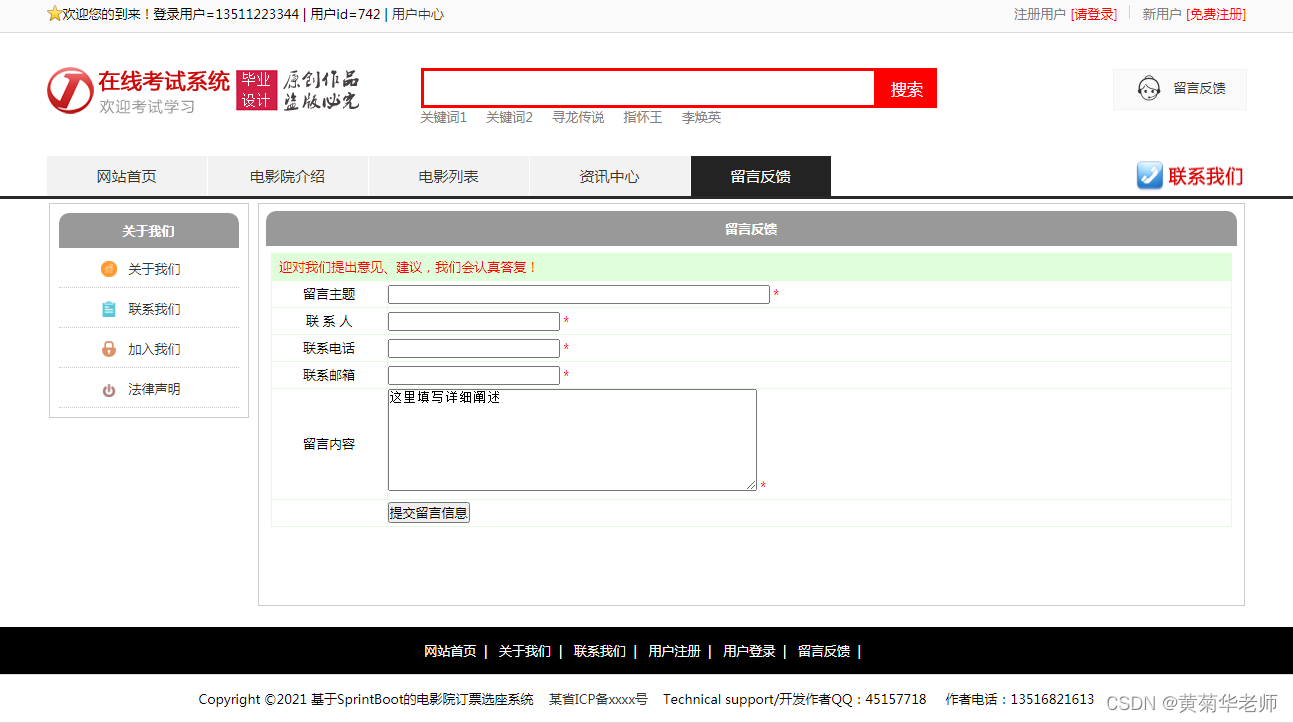Click the footer copyright line text
1293x723 pixels.
tap(366, 700)
